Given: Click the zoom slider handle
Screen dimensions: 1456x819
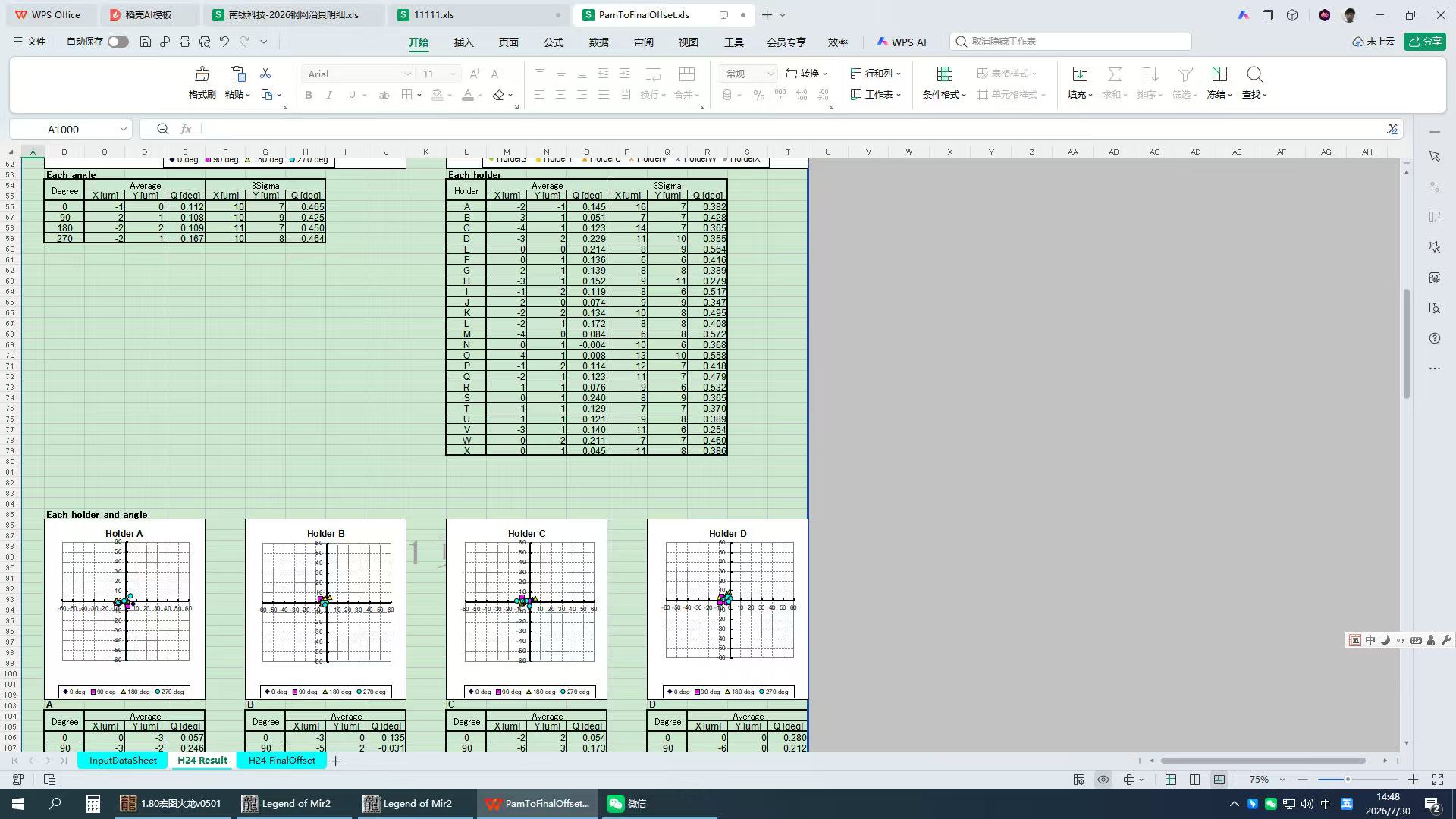Looking at the screenshot, I should 1348,780.
